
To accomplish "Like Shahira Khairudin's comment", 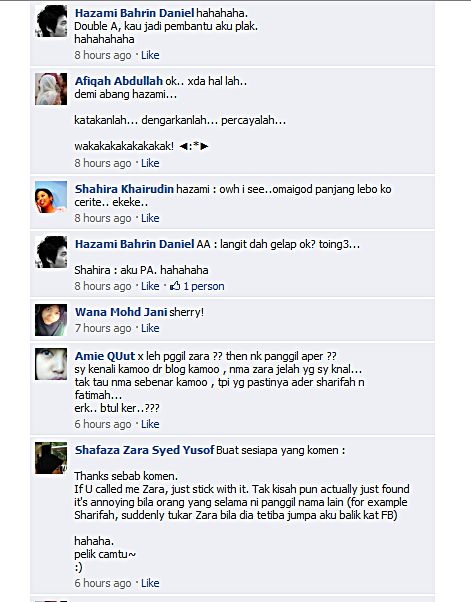I will coord(150,218).
